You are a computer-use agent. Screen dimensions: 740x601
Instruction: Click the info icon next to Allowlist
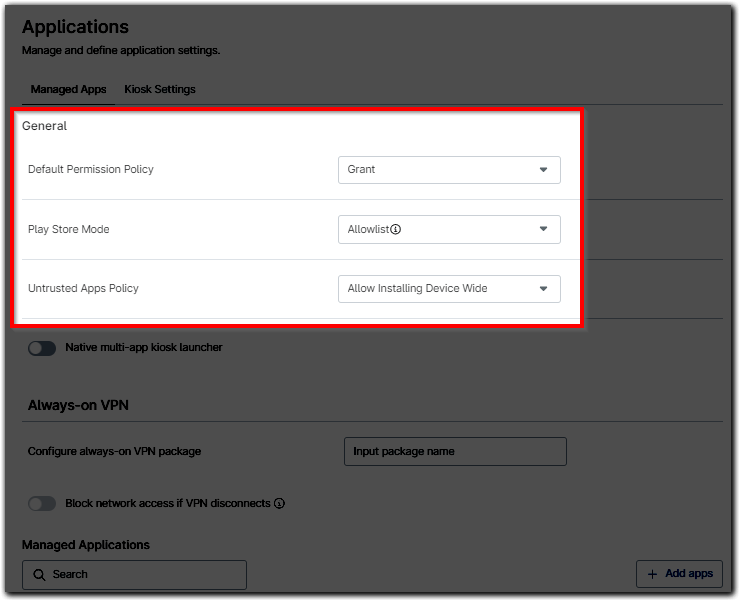pos(396,229)
